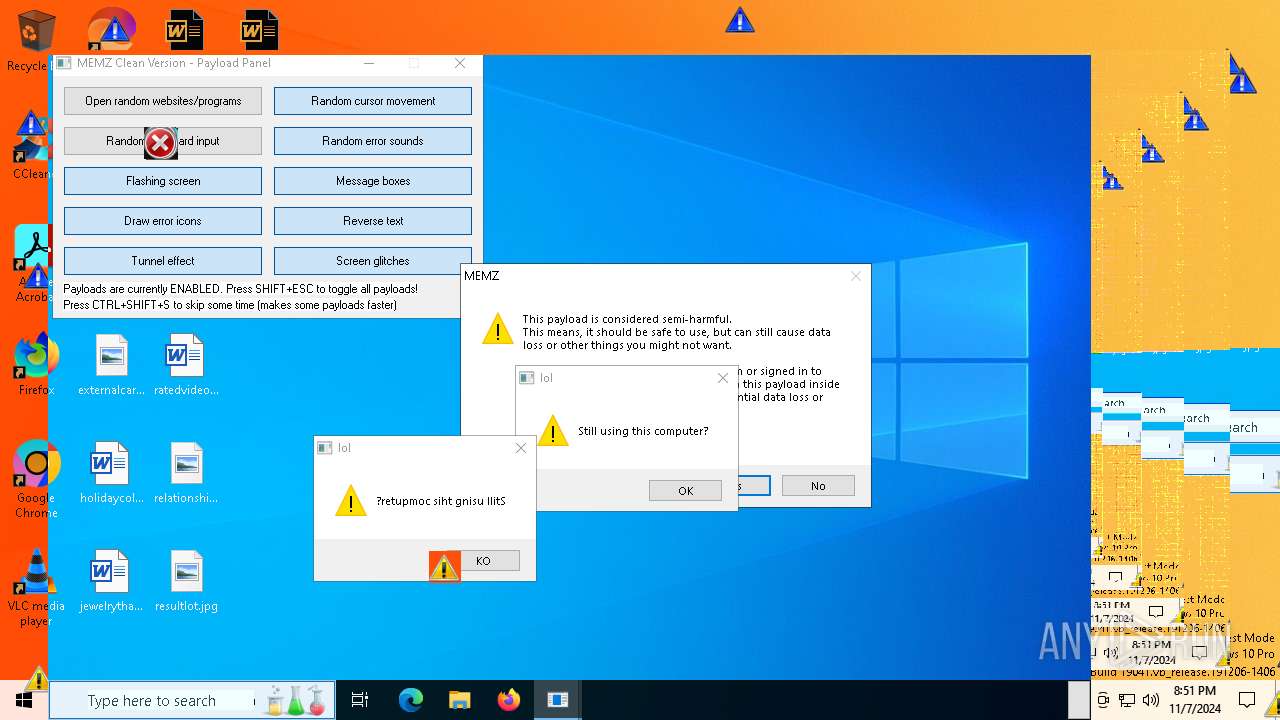Switch to MEMZ app in taskbar

click(x=557, y=700)
